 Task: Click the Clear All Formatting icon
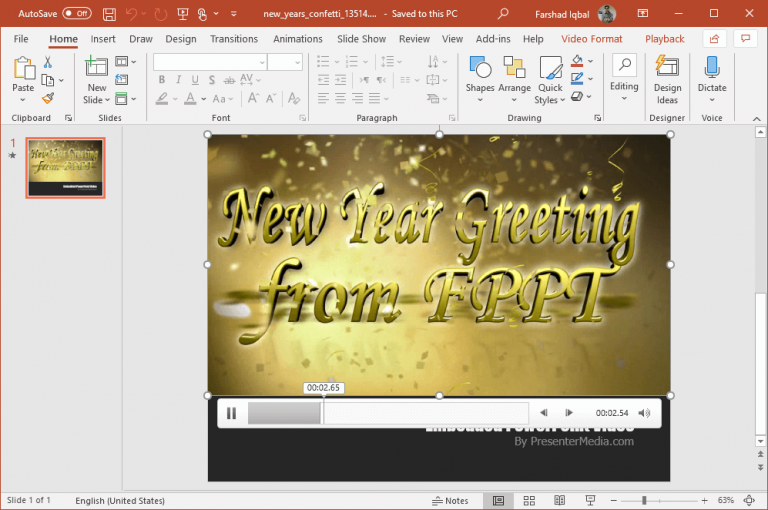click(x=294, y=98)
